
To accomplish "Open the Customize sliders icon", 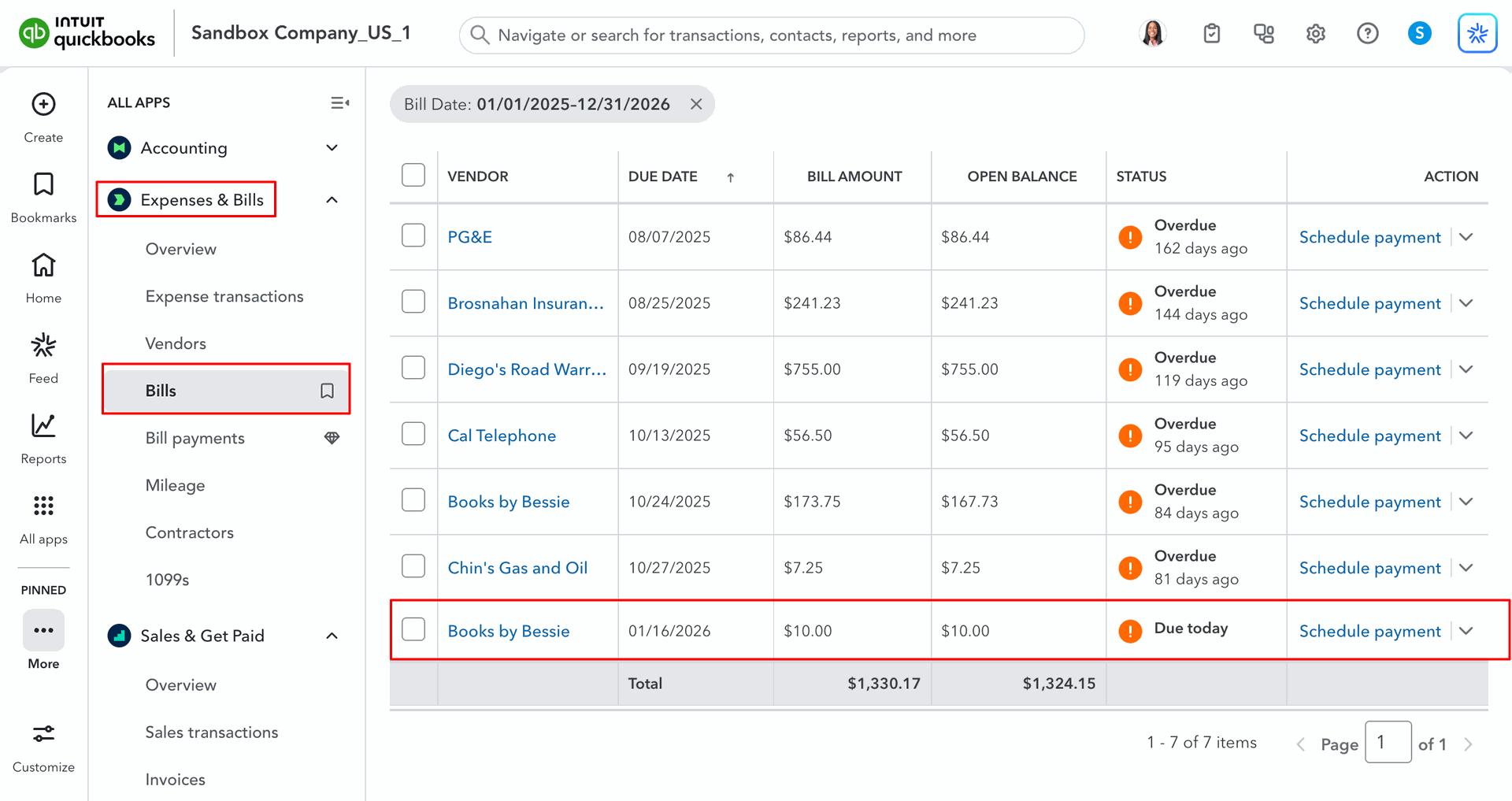I will pos(43,734).
